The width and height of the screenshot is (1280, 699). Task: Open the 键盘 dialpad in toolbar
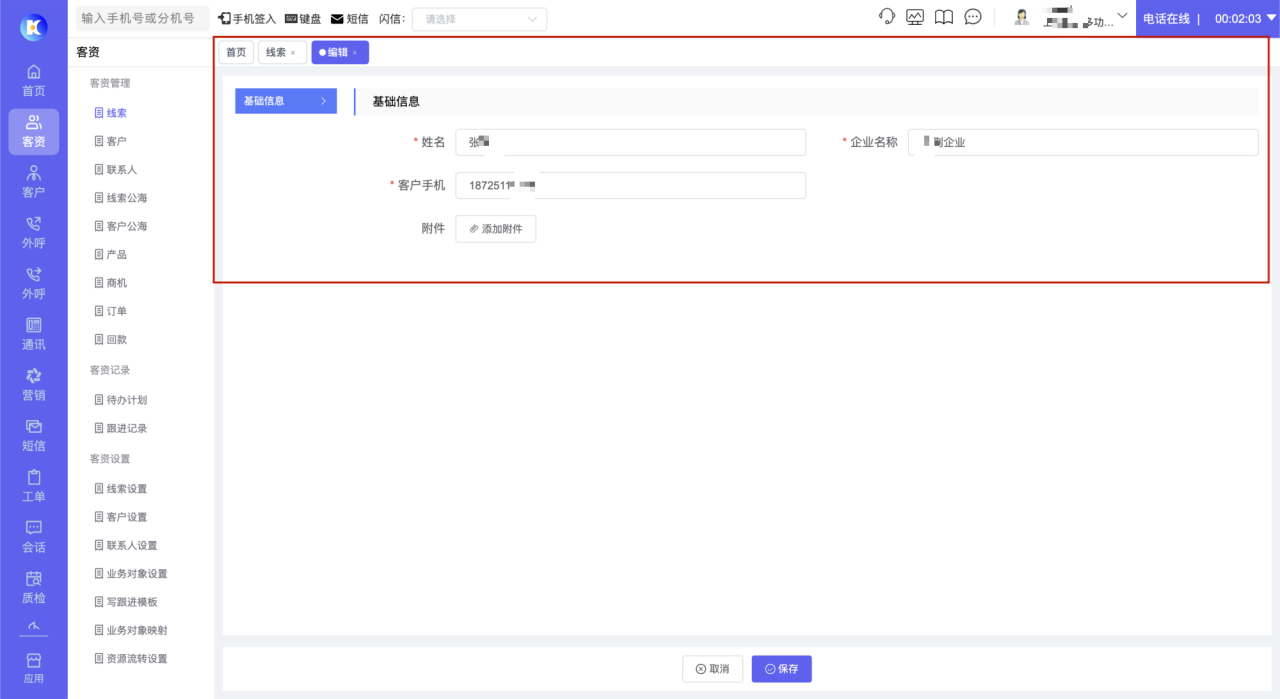click(x=303, y=19)
